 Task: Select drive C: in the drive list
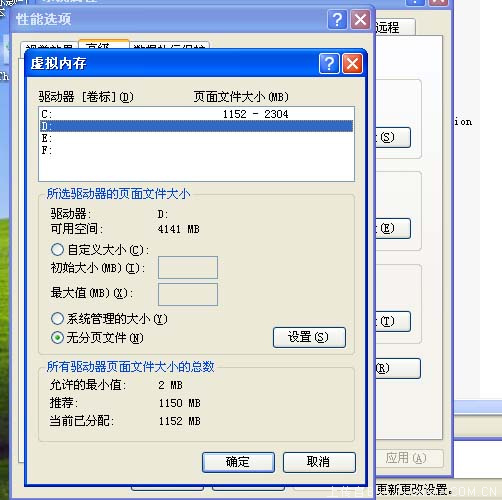pos(196,114)
